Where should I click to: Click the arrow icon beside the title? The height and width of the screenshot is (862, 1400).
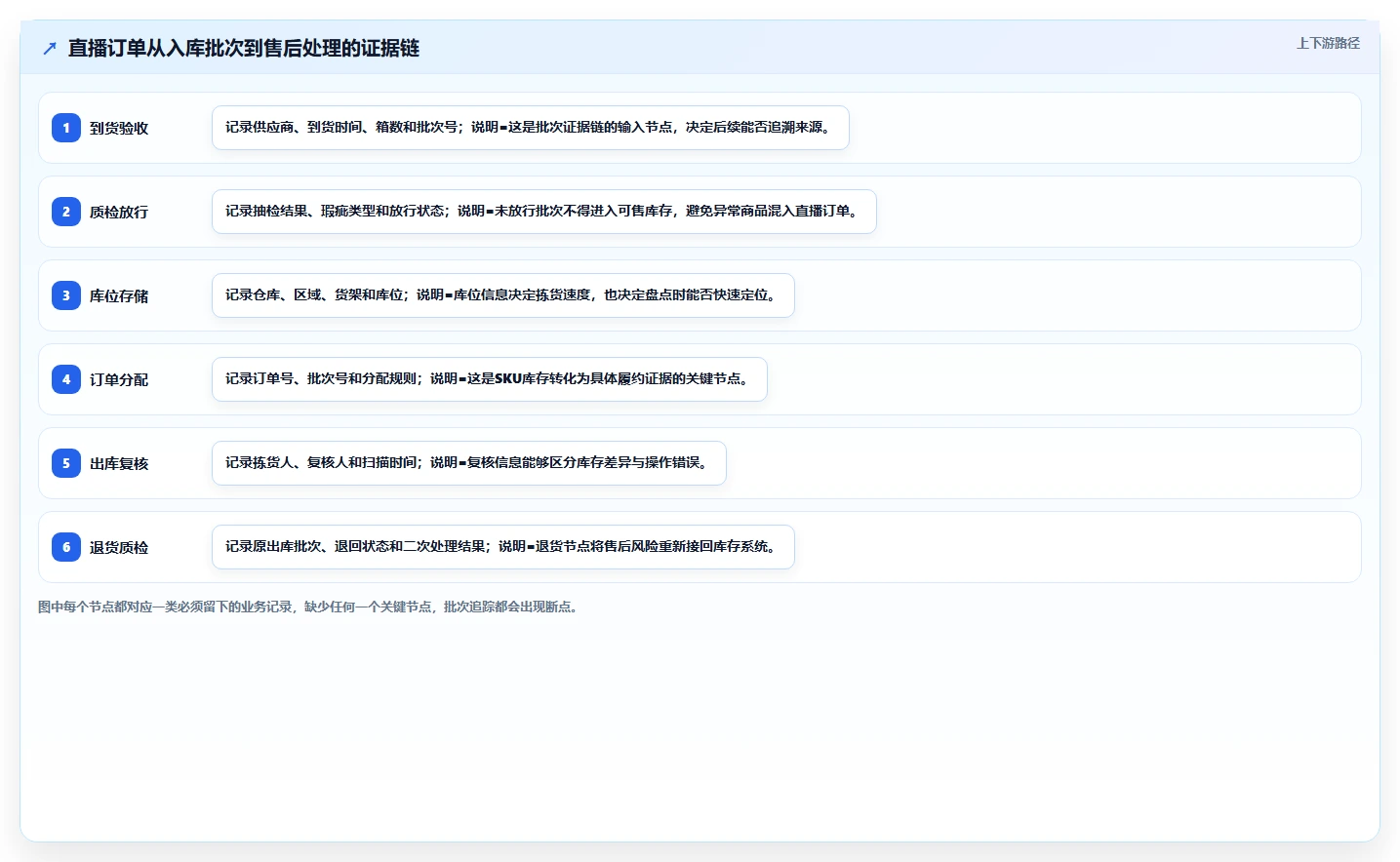pyautogui.click(x=50, y=48)
